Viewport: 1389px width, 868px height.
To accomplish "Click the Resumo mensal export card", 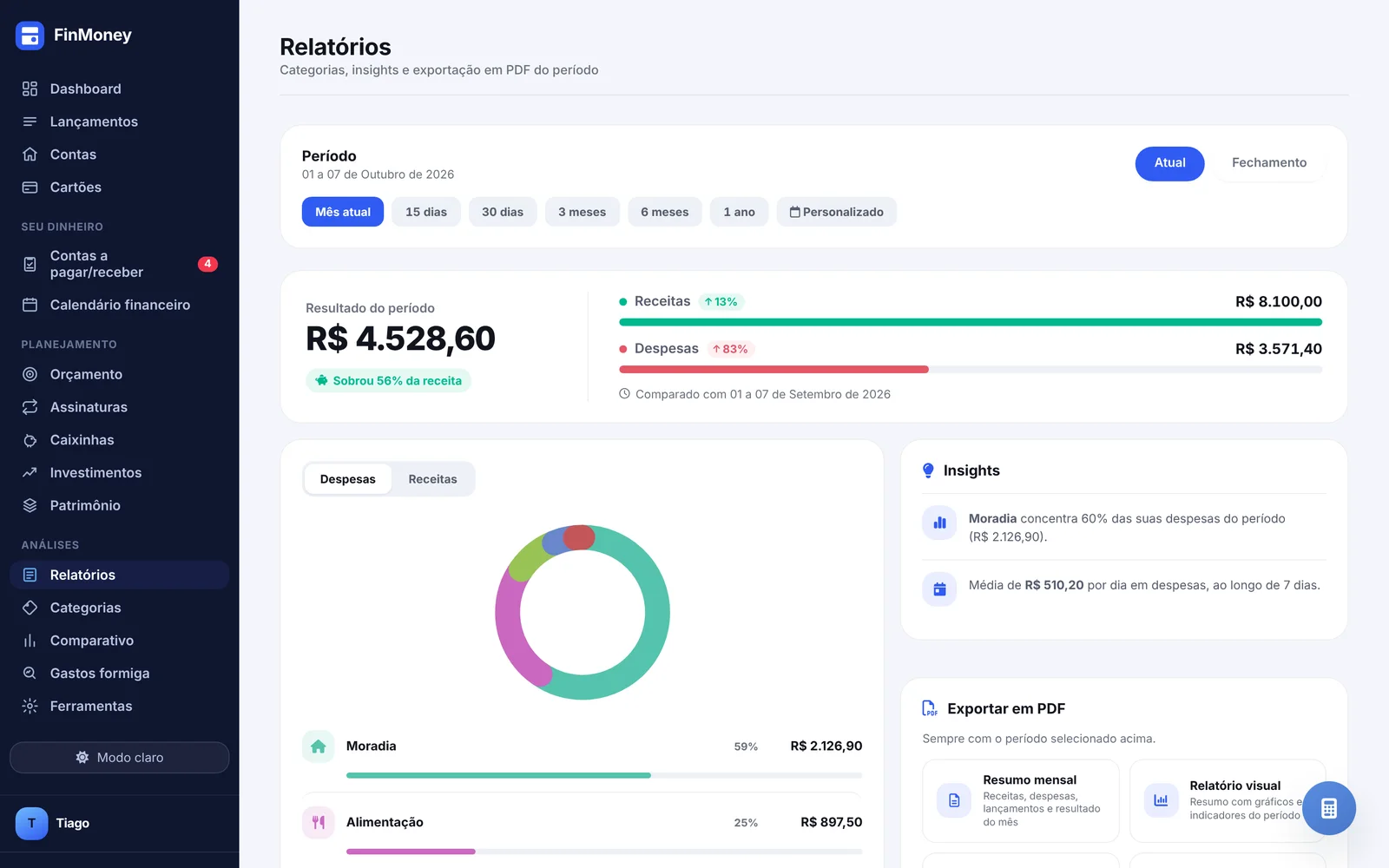I will click(x=1021, y=801).
